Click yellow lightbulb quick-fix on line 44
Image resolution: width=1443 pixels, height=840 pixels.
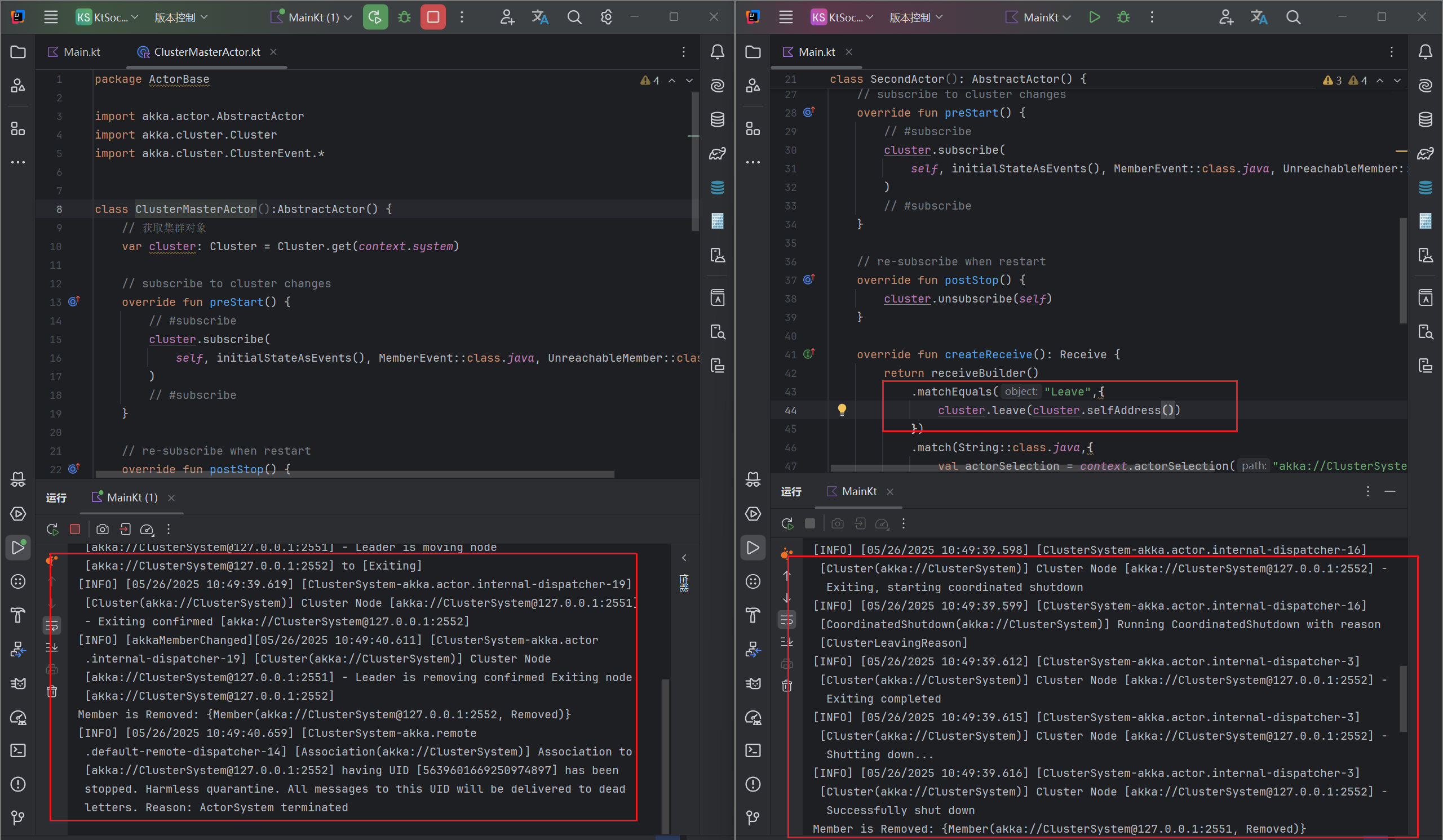point(842,410)
